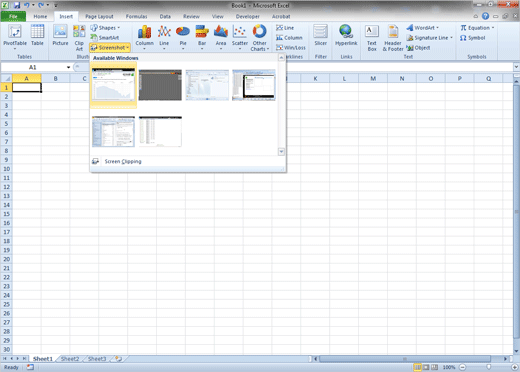Screen dimensions: 520x372
Task: Open Column chart options
Action: 144,37
